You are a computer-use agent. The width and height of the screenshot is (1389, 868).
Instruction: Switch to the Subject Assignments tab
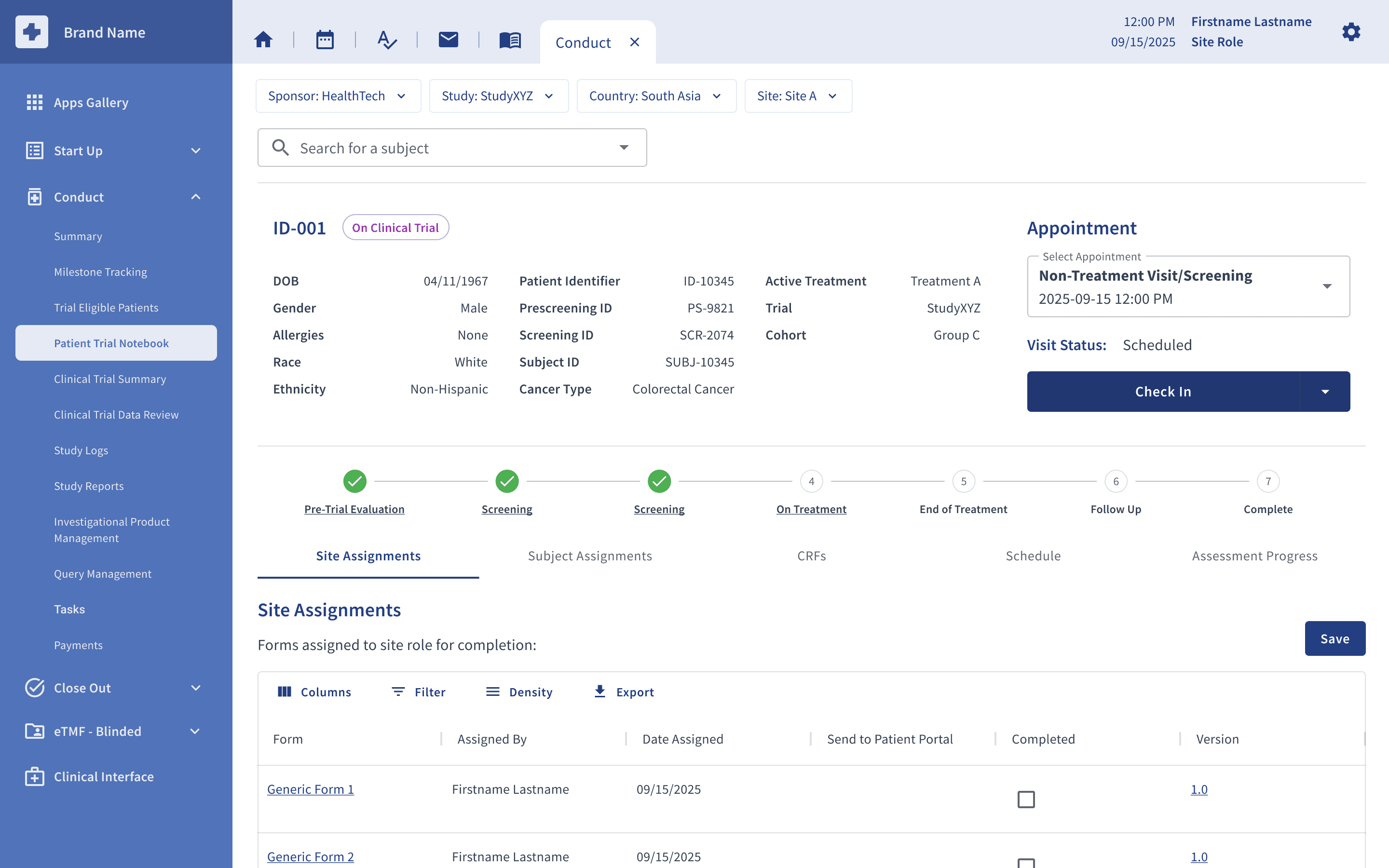pyautogui.click(x=589, y=556)
